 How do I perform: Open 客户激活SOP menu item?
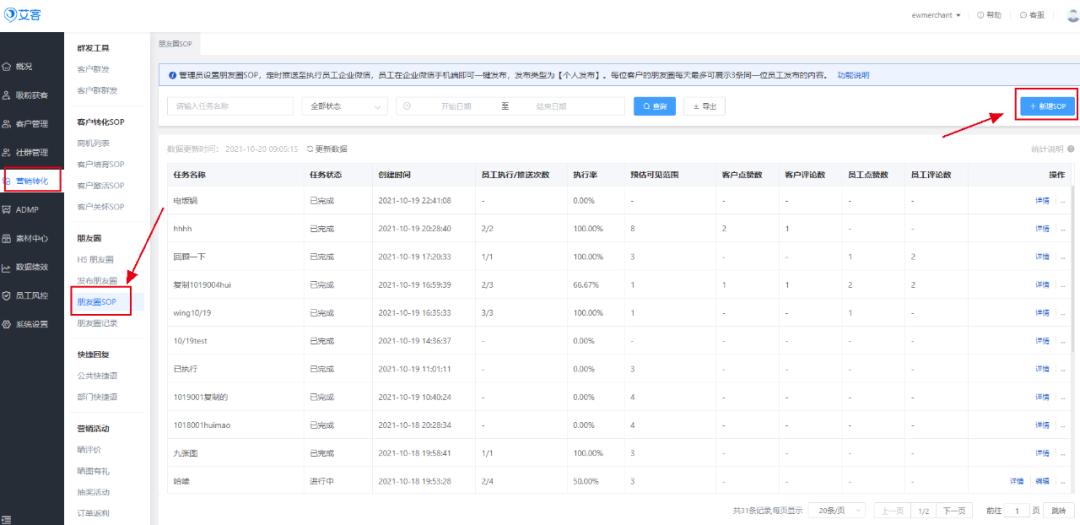pyautogui.click(x=100, y=185)
